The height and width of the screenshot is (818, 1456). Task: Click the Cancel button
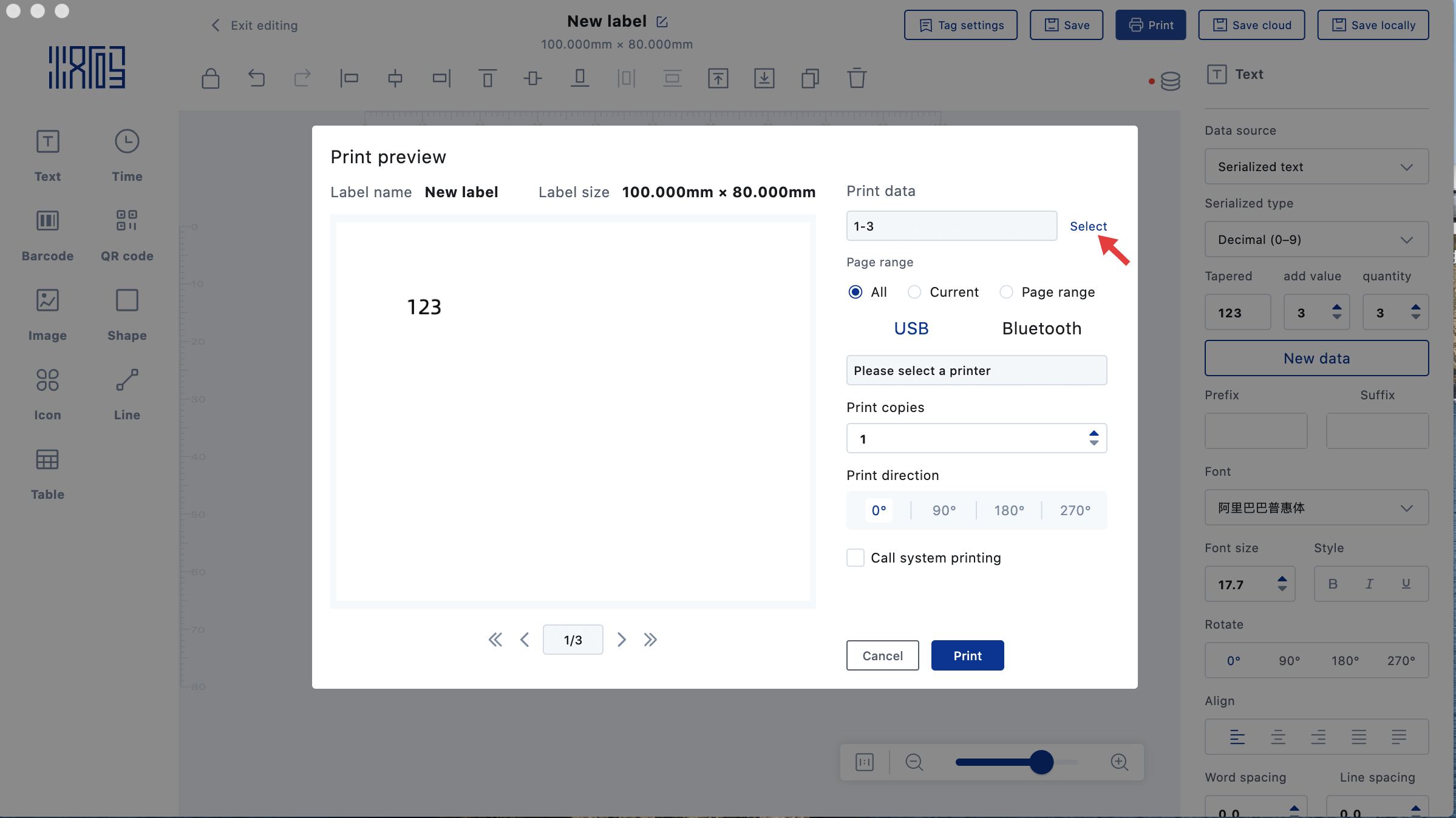(882, 656)
